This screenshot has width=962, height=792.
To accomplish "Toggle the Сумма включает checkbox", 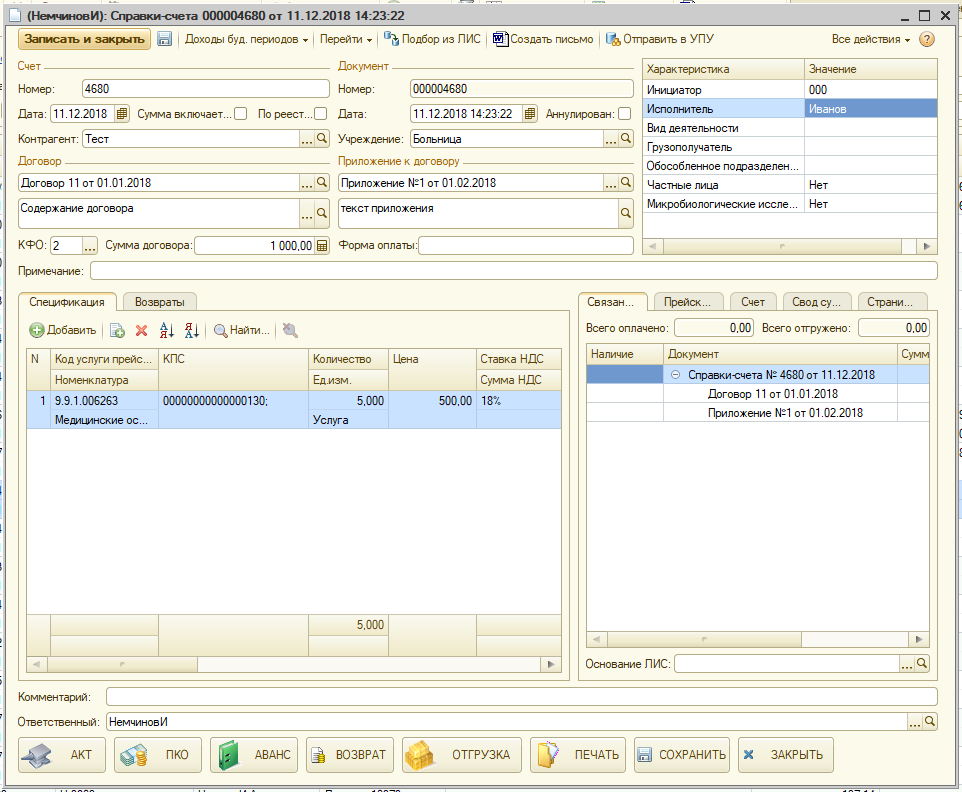I will (x=240, y=114).
